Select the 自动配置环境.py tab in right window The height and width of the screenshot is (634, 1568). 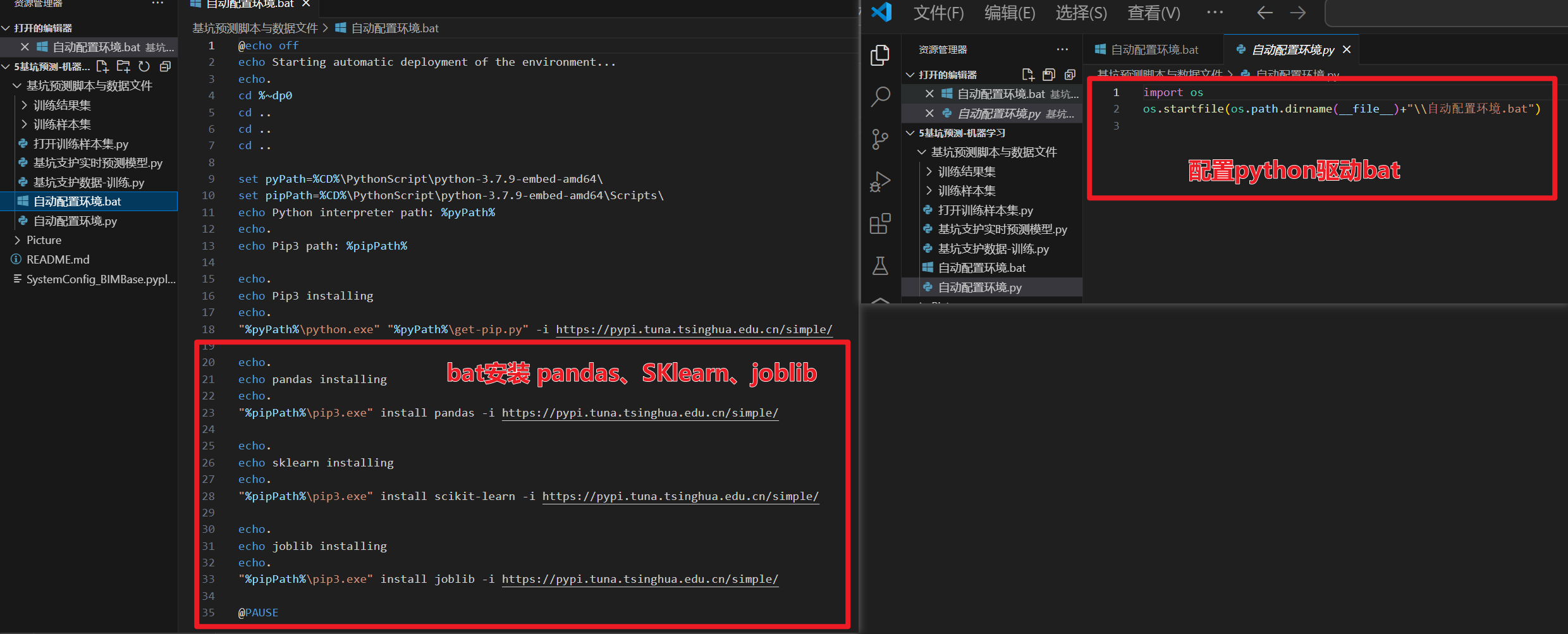(x=1292, y=49)
